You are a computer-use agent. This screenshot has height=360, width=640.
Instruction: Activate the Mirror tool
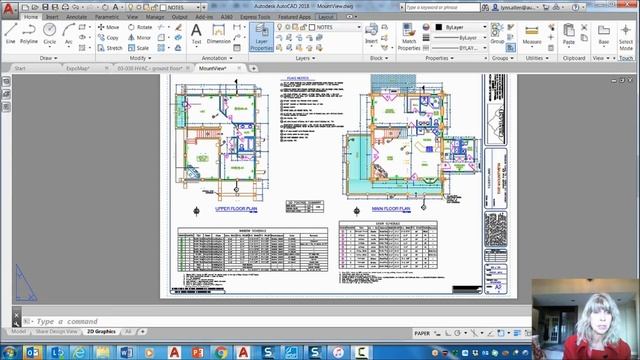pos(140,38)
